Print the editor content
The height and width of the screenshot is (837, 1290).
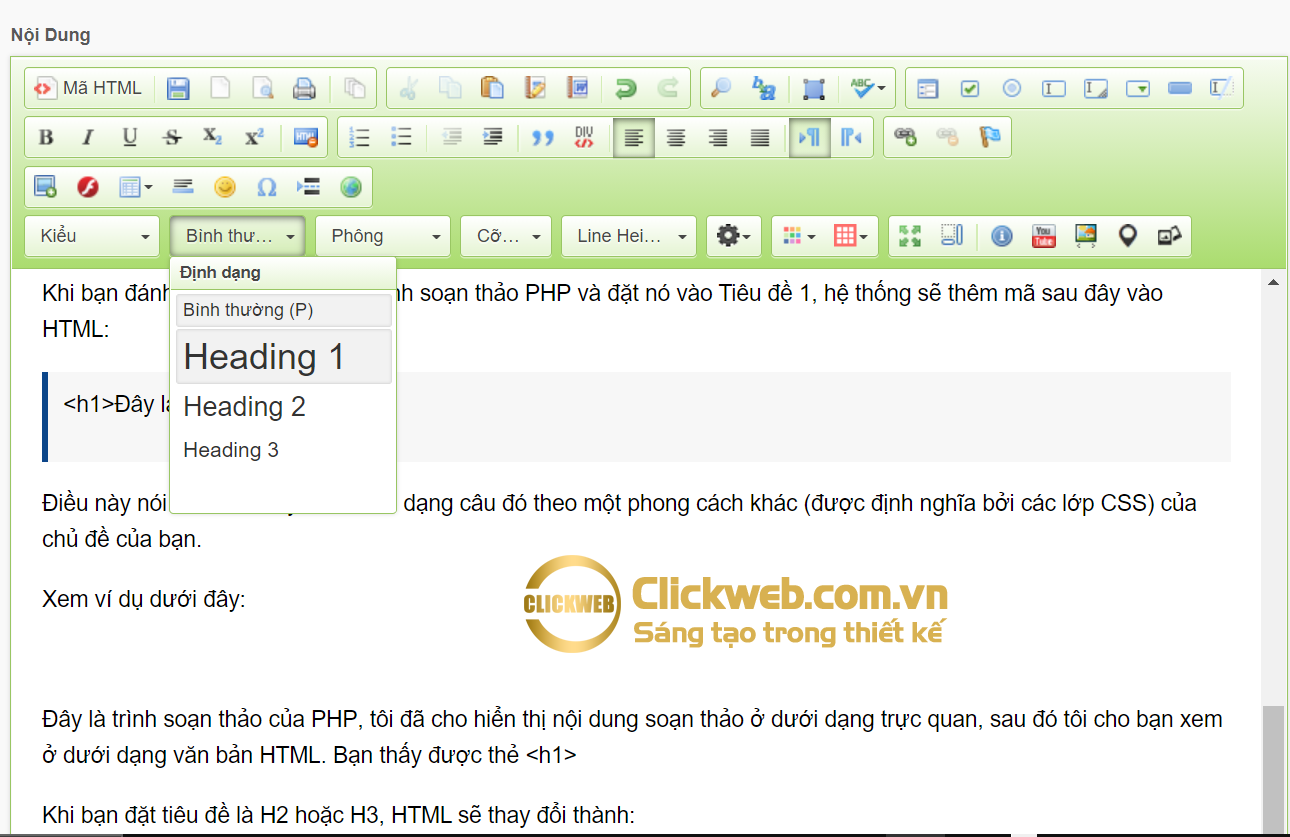tap(304, 88)
